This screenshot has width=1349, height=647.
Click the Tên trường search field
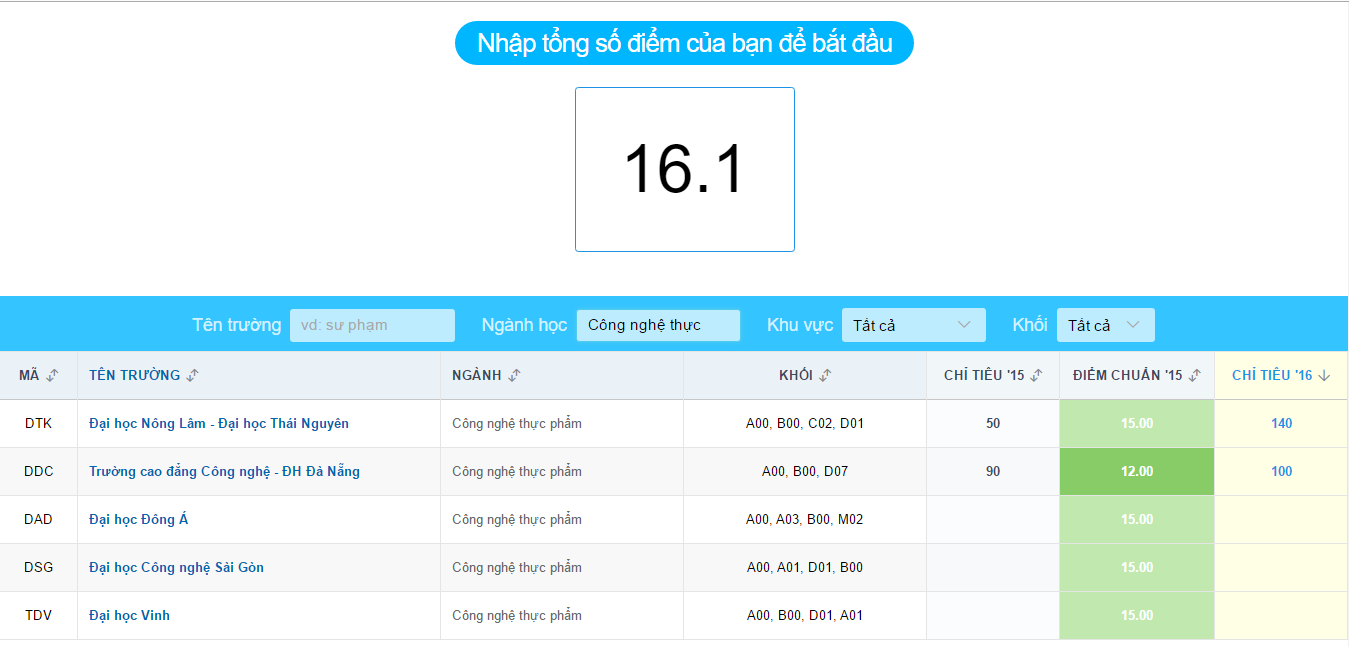[x=372, y=325]
